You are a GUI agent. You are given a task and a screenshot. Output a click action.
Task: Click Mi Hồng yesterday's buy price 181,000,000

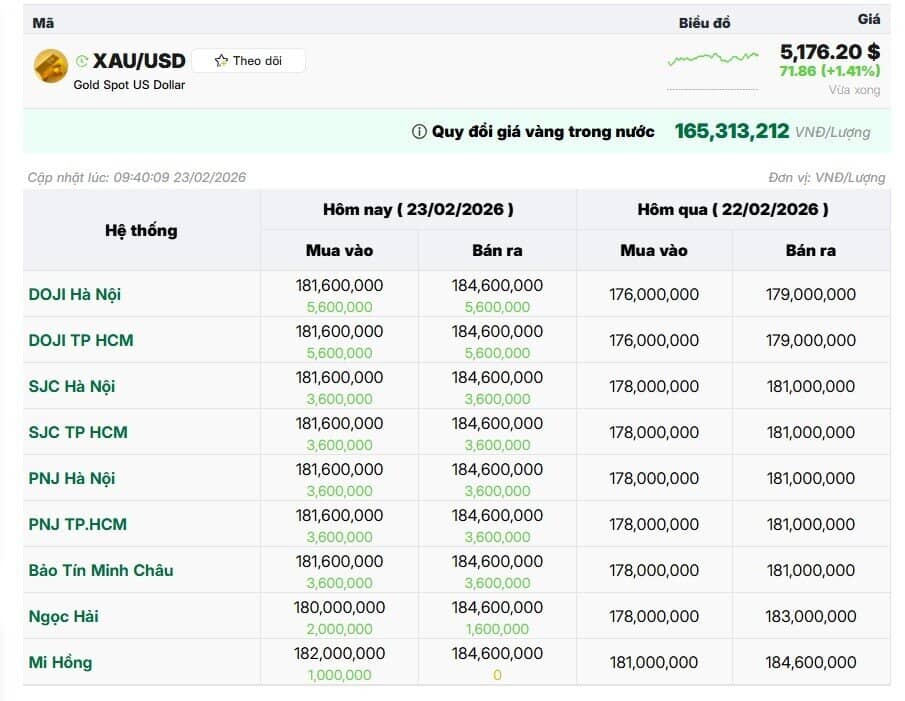point(654,662)
